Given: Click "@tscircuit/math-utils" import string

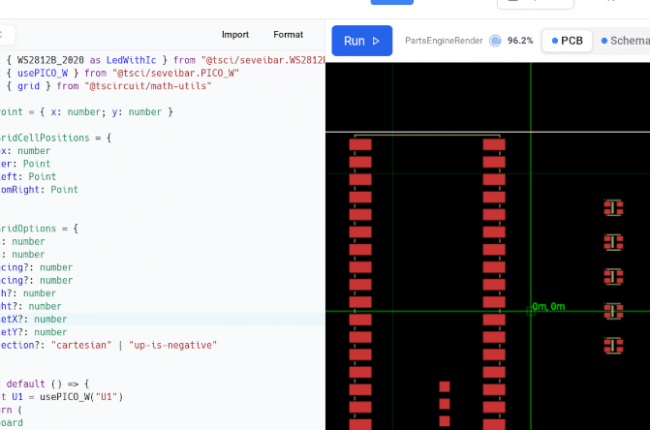Looking at the screenshot, I should tap(148, 86).
